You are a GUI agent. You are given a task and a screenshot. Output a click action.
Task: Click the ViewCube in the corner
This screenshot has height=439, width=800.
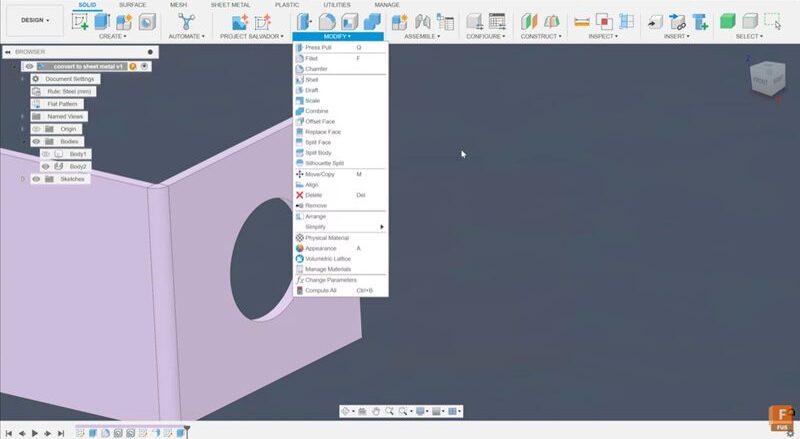coord(767,78)
